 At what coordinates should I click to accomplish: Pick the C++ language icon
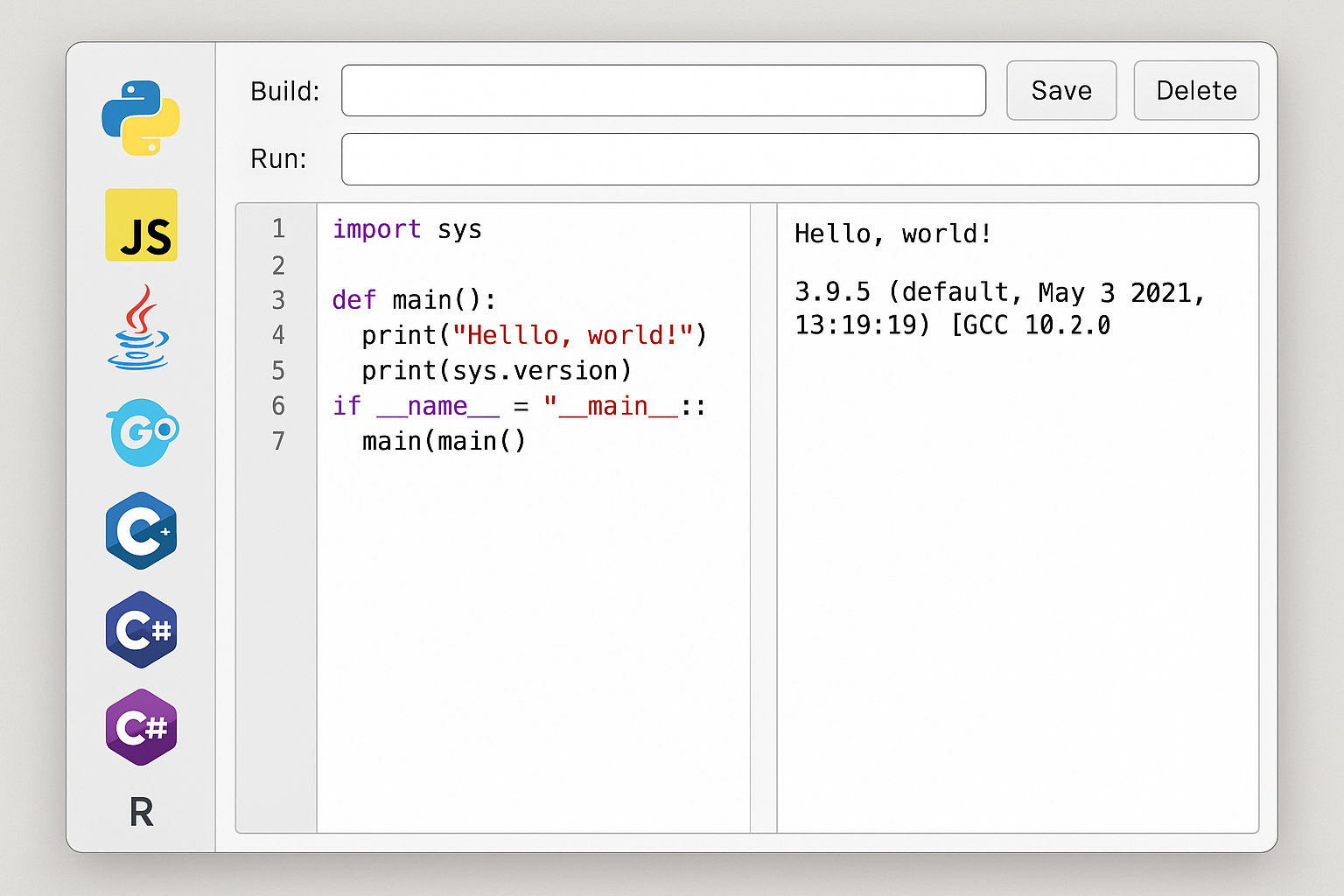pyautogui.click(x=140, y=532)
